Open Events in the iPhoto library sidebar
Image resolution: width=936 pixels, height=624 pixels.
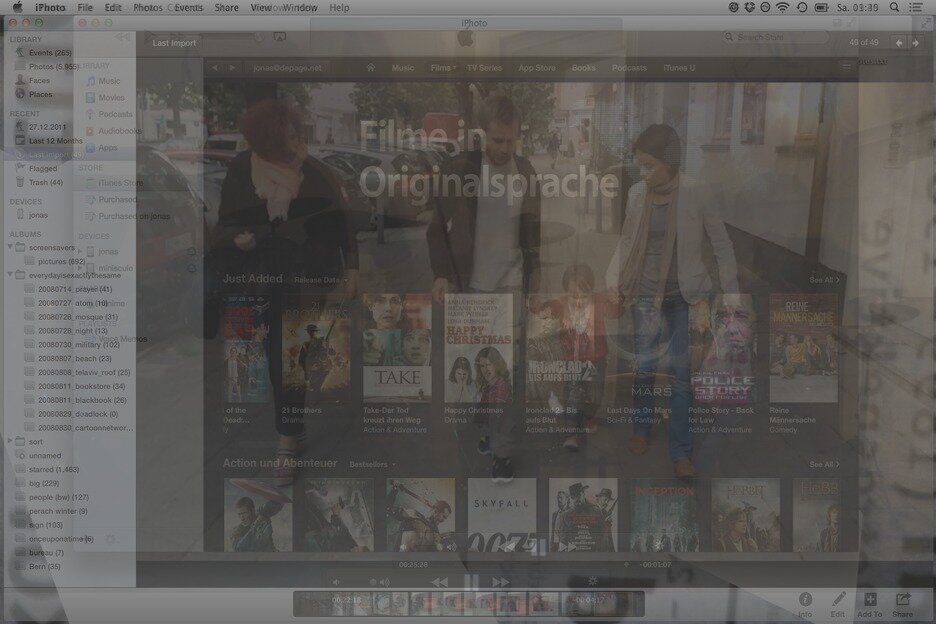coord(50,53)
